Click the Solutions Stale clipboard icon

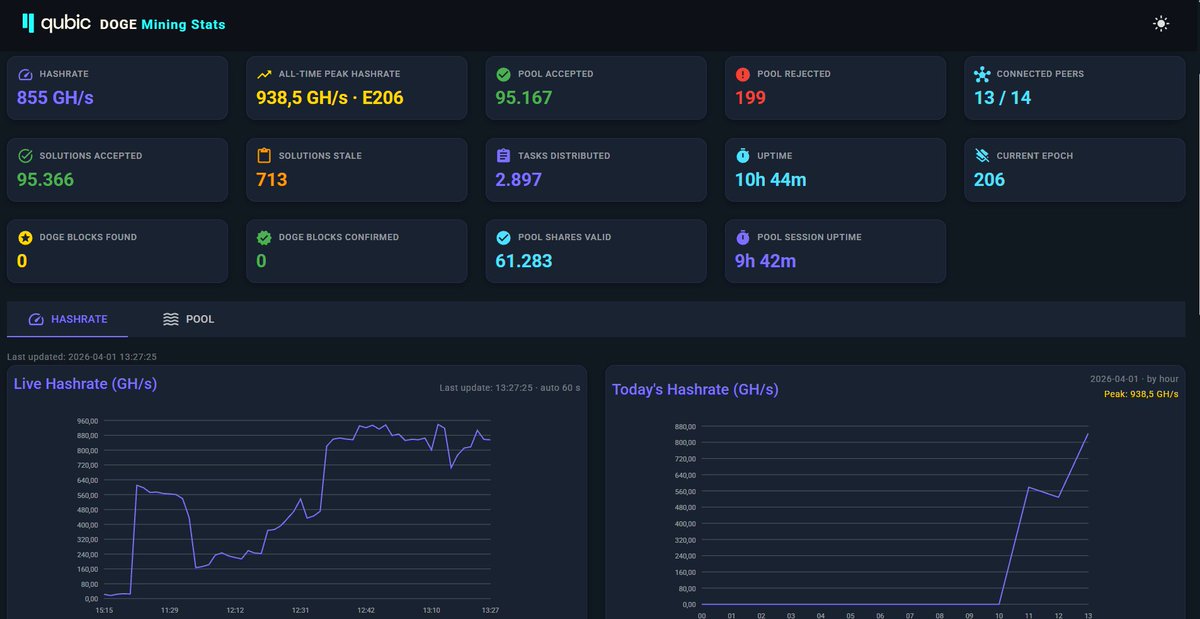(x=265, y=156)
